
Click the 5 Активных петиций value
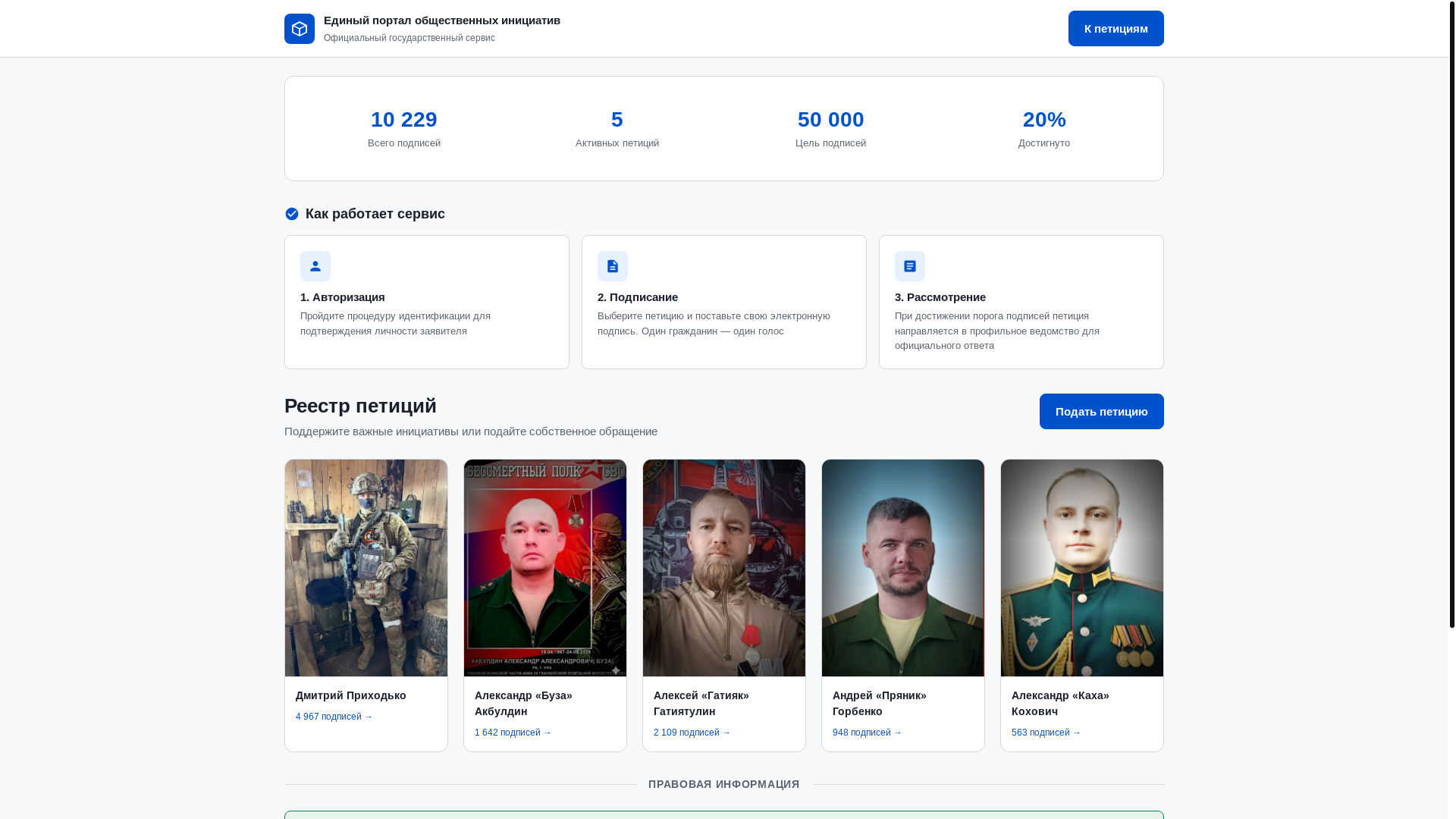617,120
